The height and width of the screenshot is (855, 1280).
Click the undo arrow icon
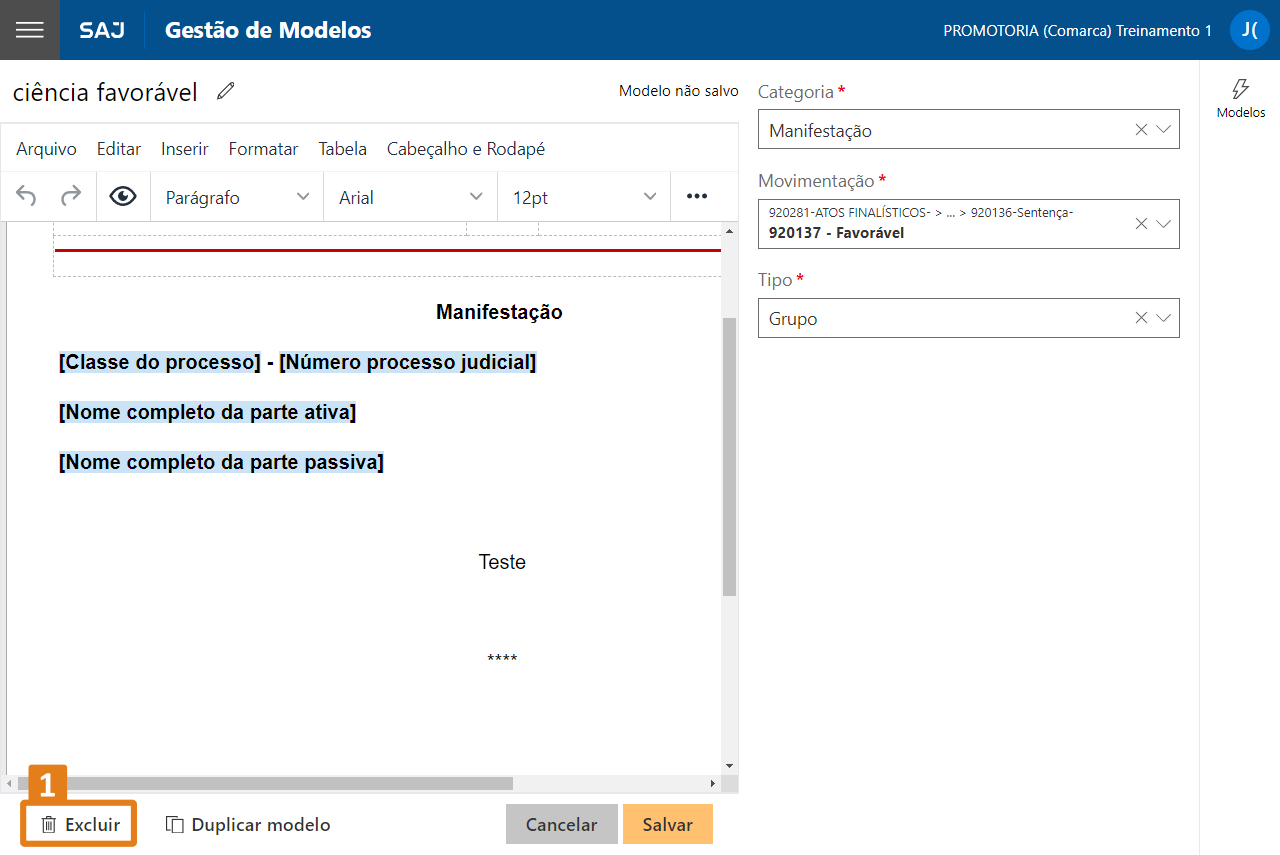27,197
